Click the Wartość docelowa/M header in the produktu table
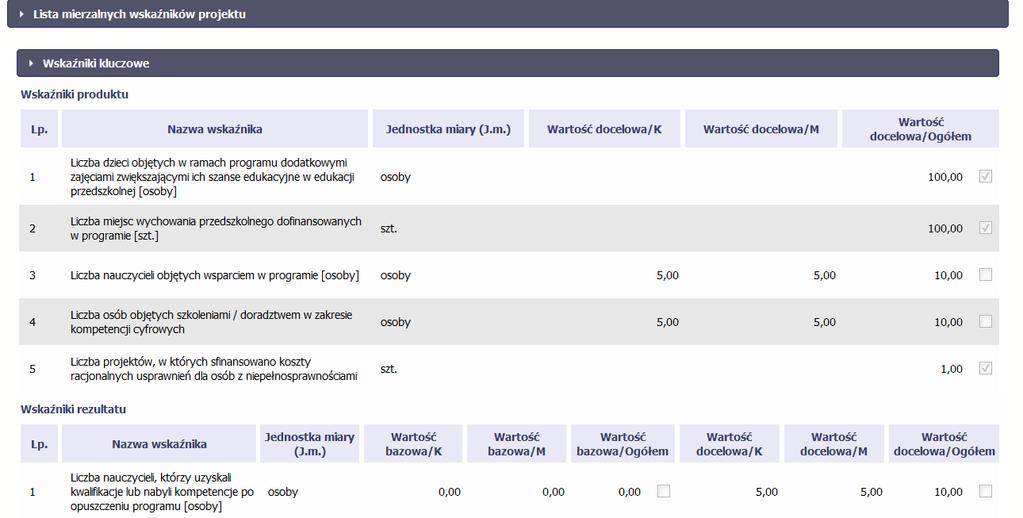The width and height of the screenshot is (1023, 518). tap(761, 129)
